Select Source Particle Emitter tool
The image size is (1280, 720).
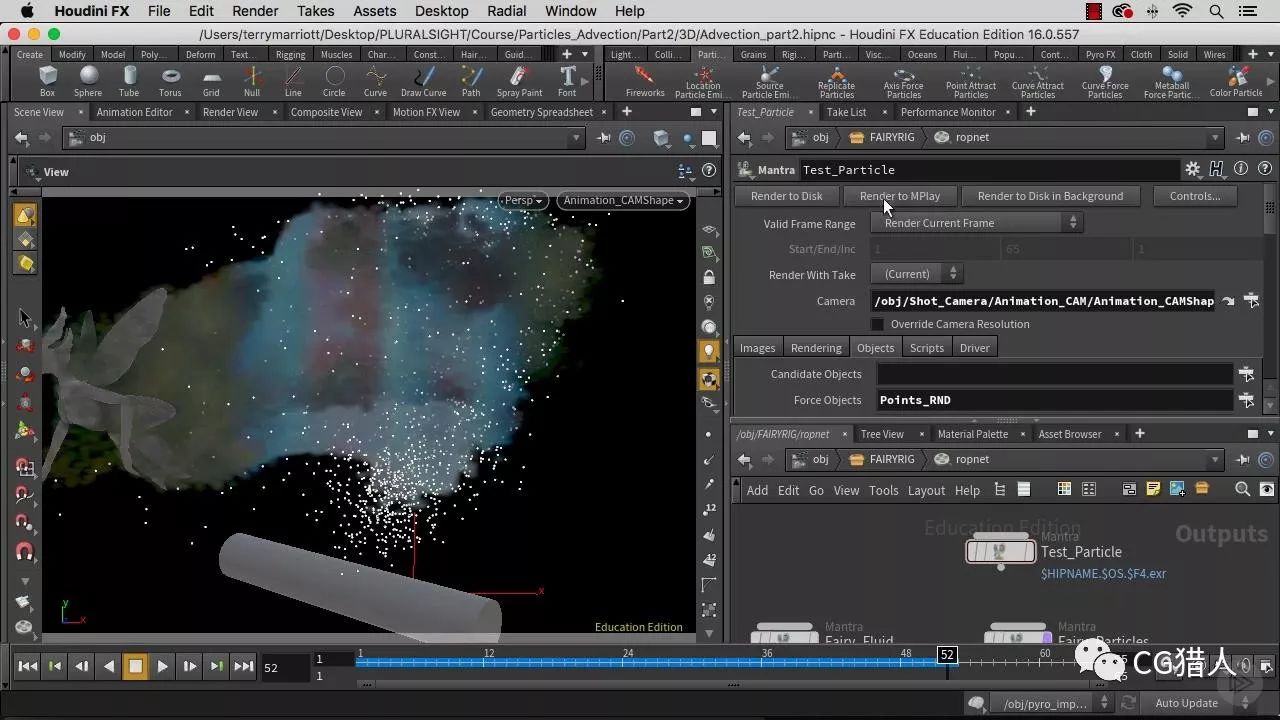click(x=770, y=83)
